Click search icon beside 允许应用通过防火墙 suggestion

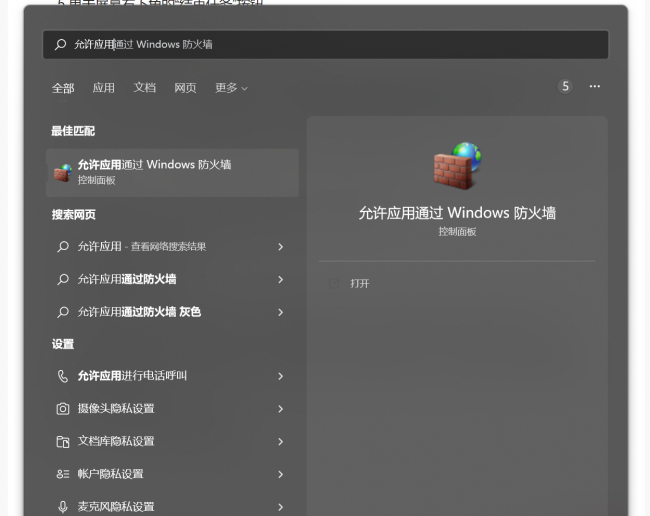click(x=63, y=279)
